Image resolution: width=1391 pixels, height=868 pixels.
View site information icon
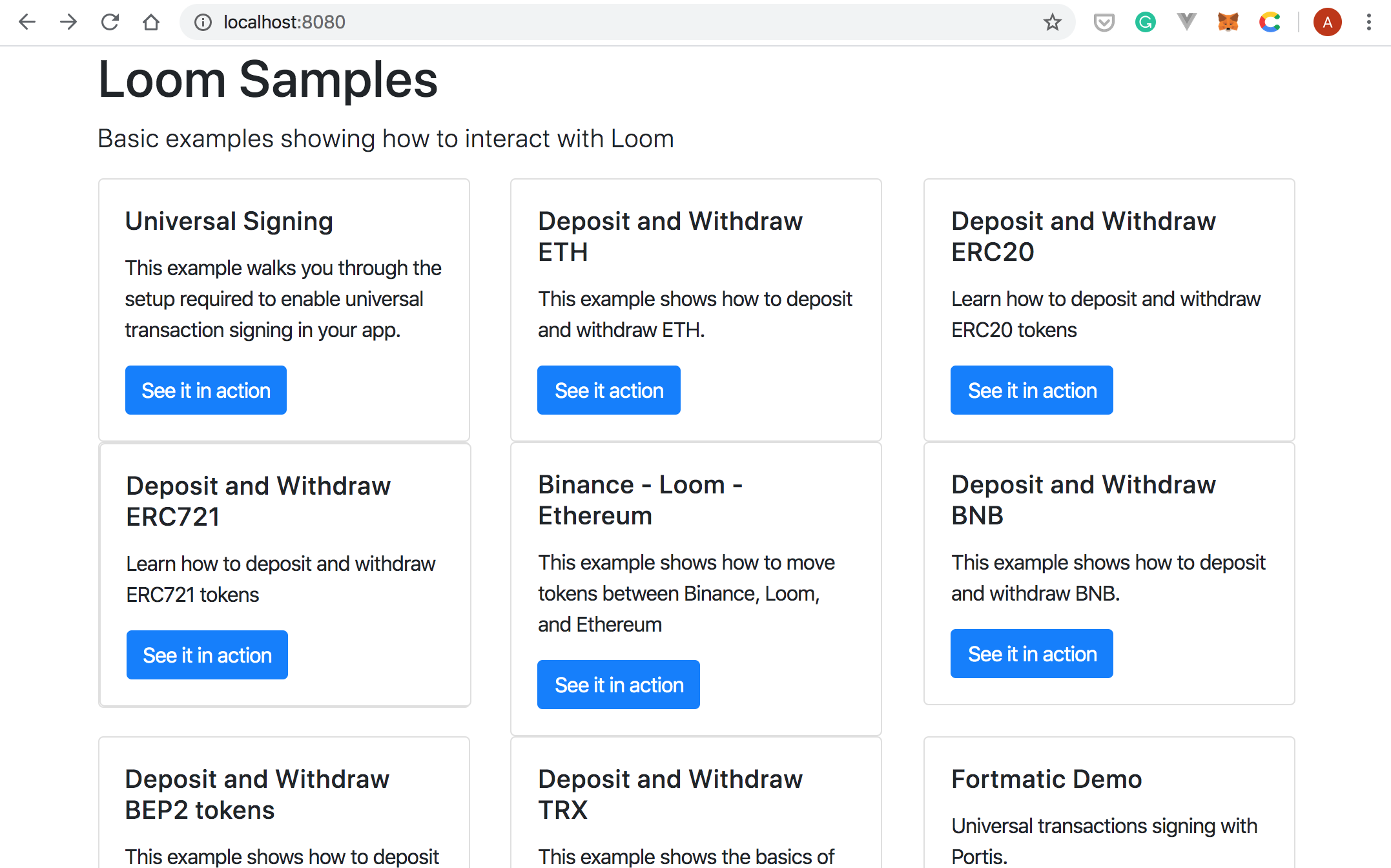point(203,23)
